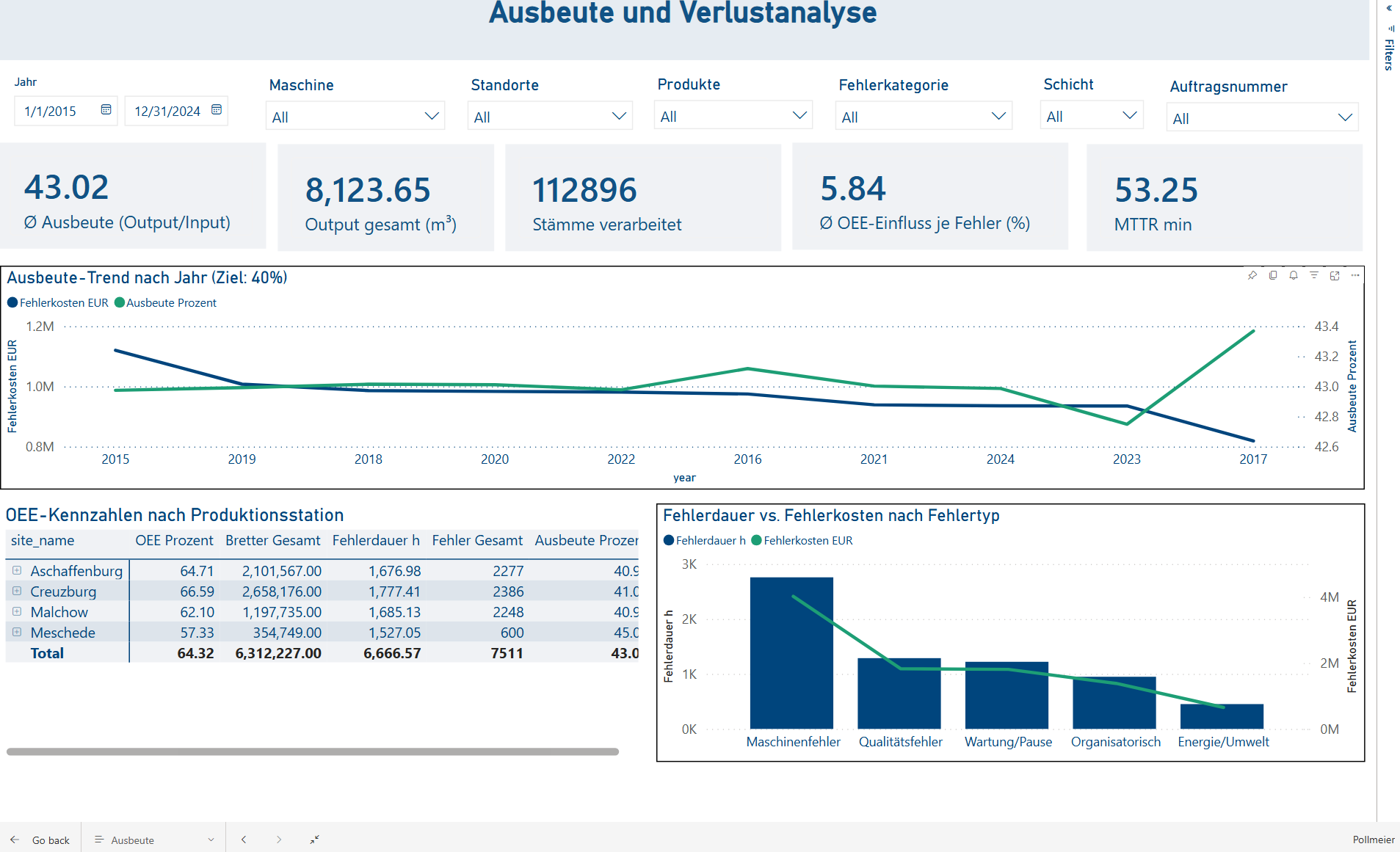Expand the collapsed Filters pane

click(1389, 9)
